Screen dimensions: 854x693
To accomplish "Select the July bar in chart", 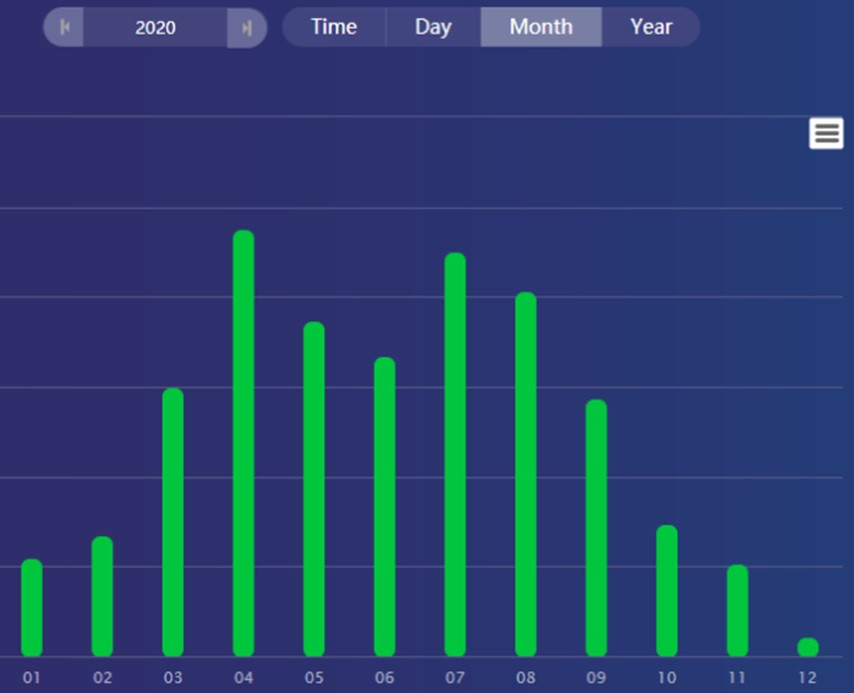I will point(455,455).
